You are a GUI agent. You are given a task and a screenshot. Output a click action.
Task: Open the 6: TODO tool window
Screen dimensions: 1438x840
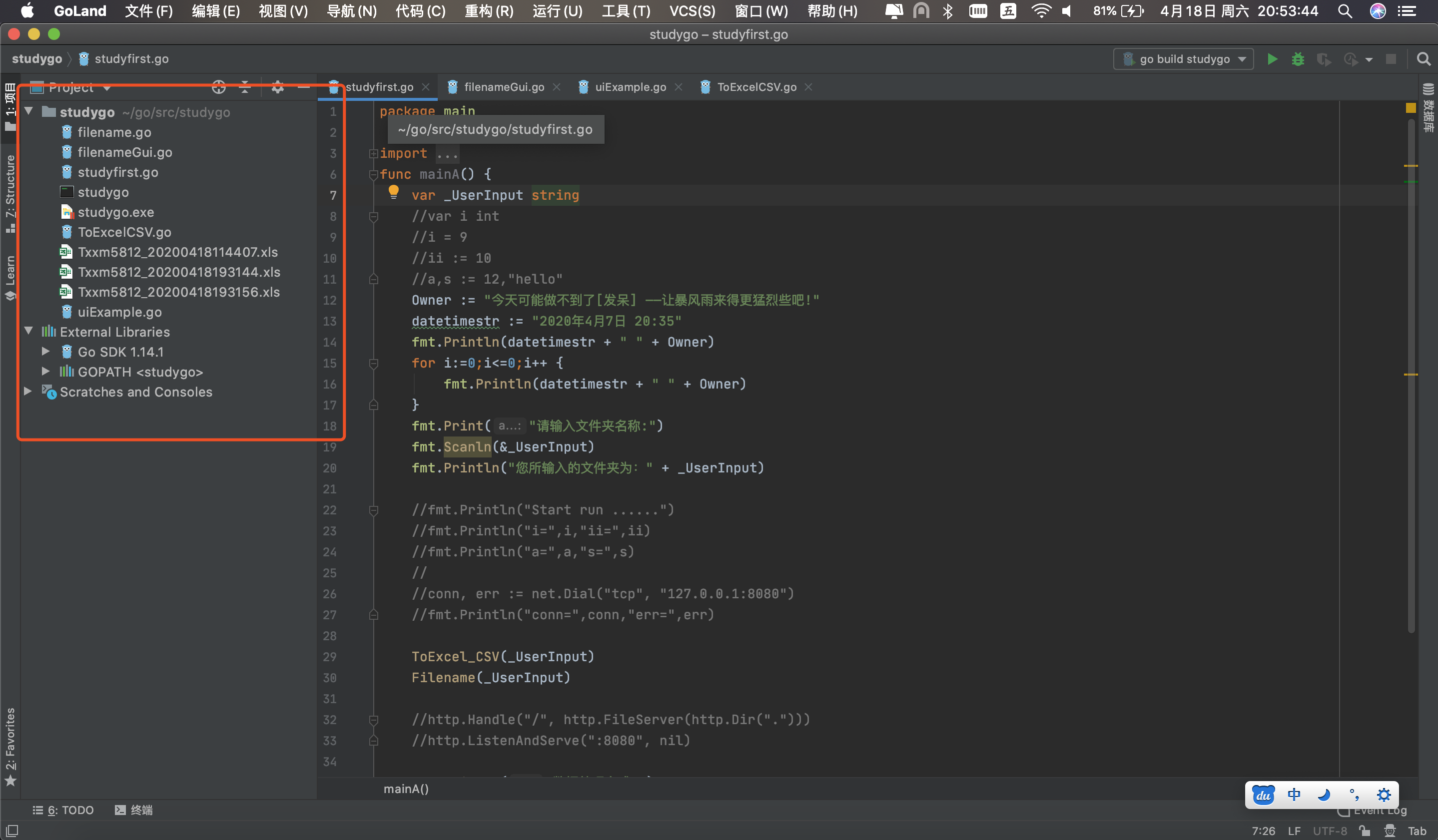pos(64,810)
